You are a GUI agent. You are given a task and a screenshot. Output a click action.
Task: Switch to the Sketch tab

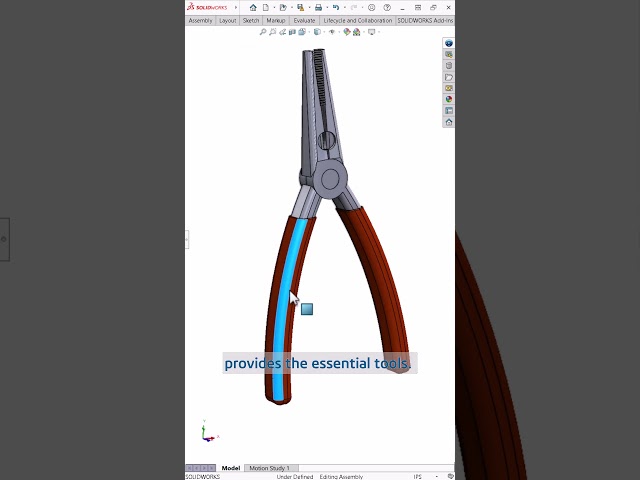(251, 20)
